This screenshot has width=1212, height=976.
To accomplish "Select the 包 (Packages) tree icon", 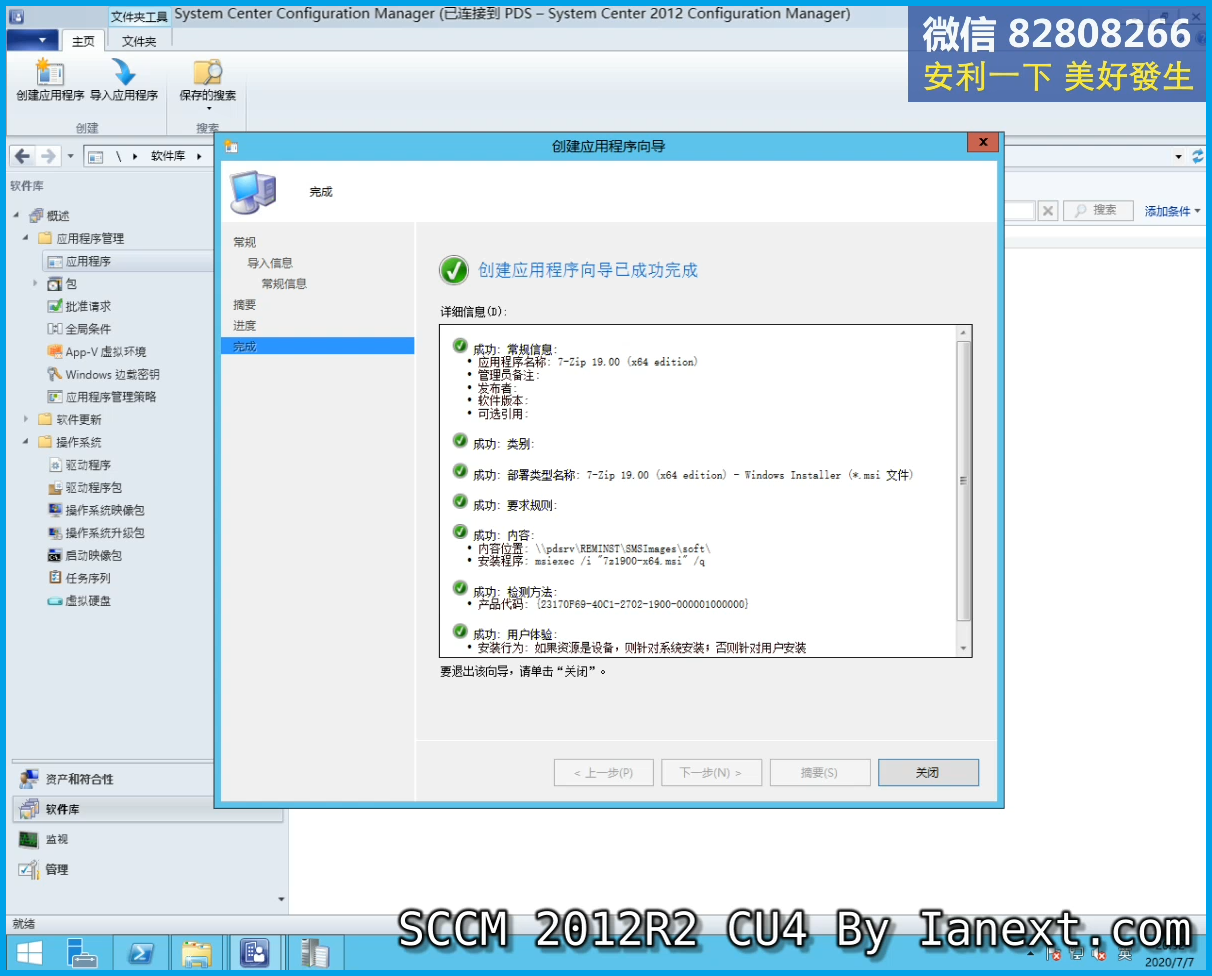I will 55,284.
